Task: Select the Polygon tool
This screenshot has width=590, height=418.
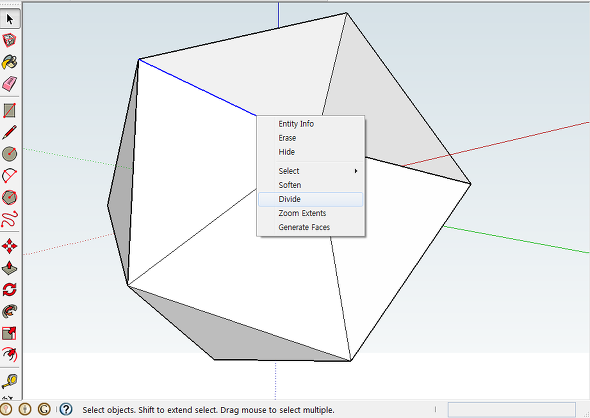Action: pos(10,198)
